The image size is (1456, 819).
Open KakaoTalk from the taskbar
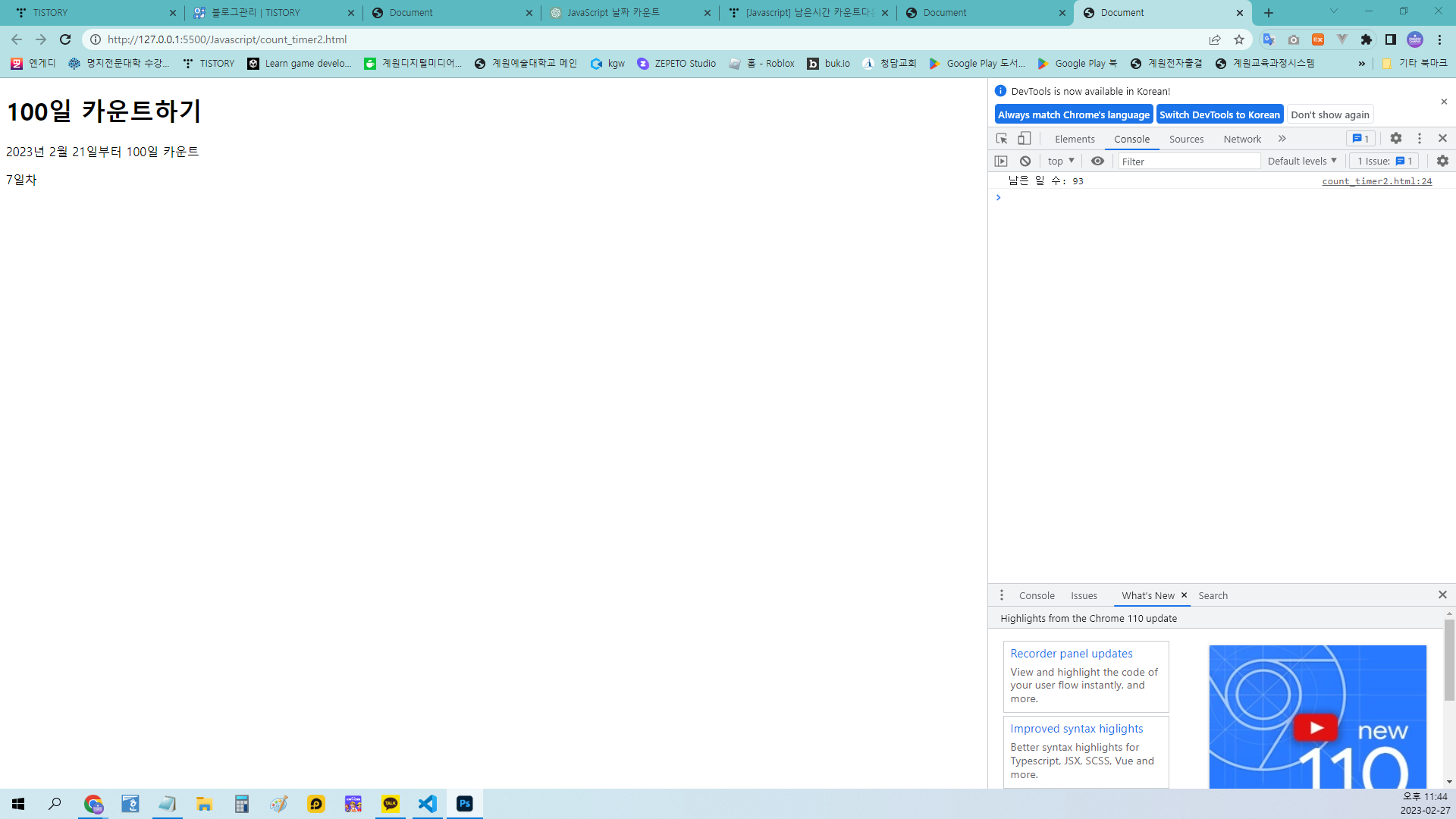click(x=391, y=804)
